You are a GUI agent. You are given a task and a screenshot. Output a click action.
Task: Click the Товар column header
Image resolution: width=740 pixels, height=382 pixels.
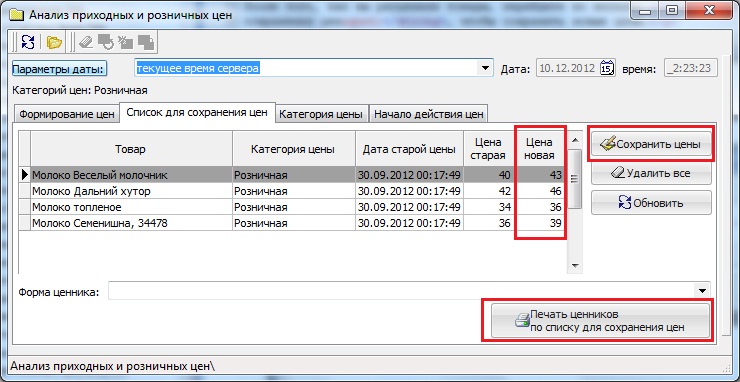click(x=131, y=149)
